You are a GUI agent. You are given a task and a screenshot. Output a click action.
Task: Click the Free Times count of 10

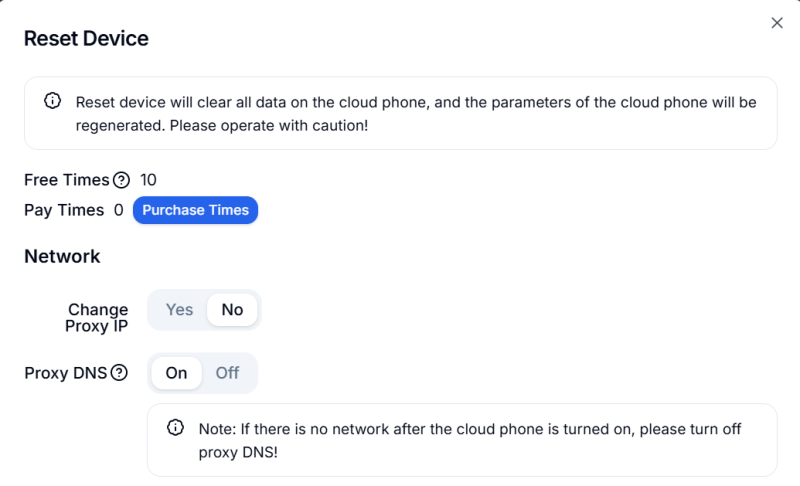click(148, 180)
